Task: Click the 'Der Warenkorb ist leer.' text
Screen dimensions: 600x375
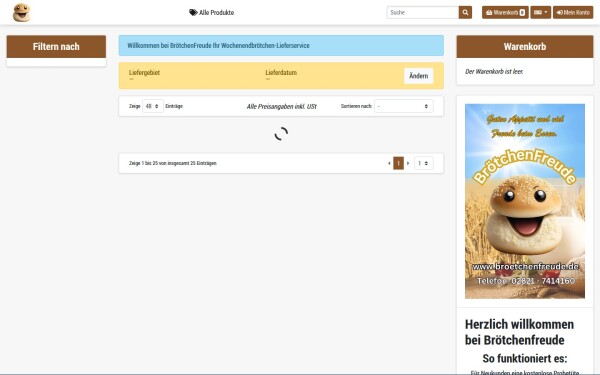Action: coord(494,72)
